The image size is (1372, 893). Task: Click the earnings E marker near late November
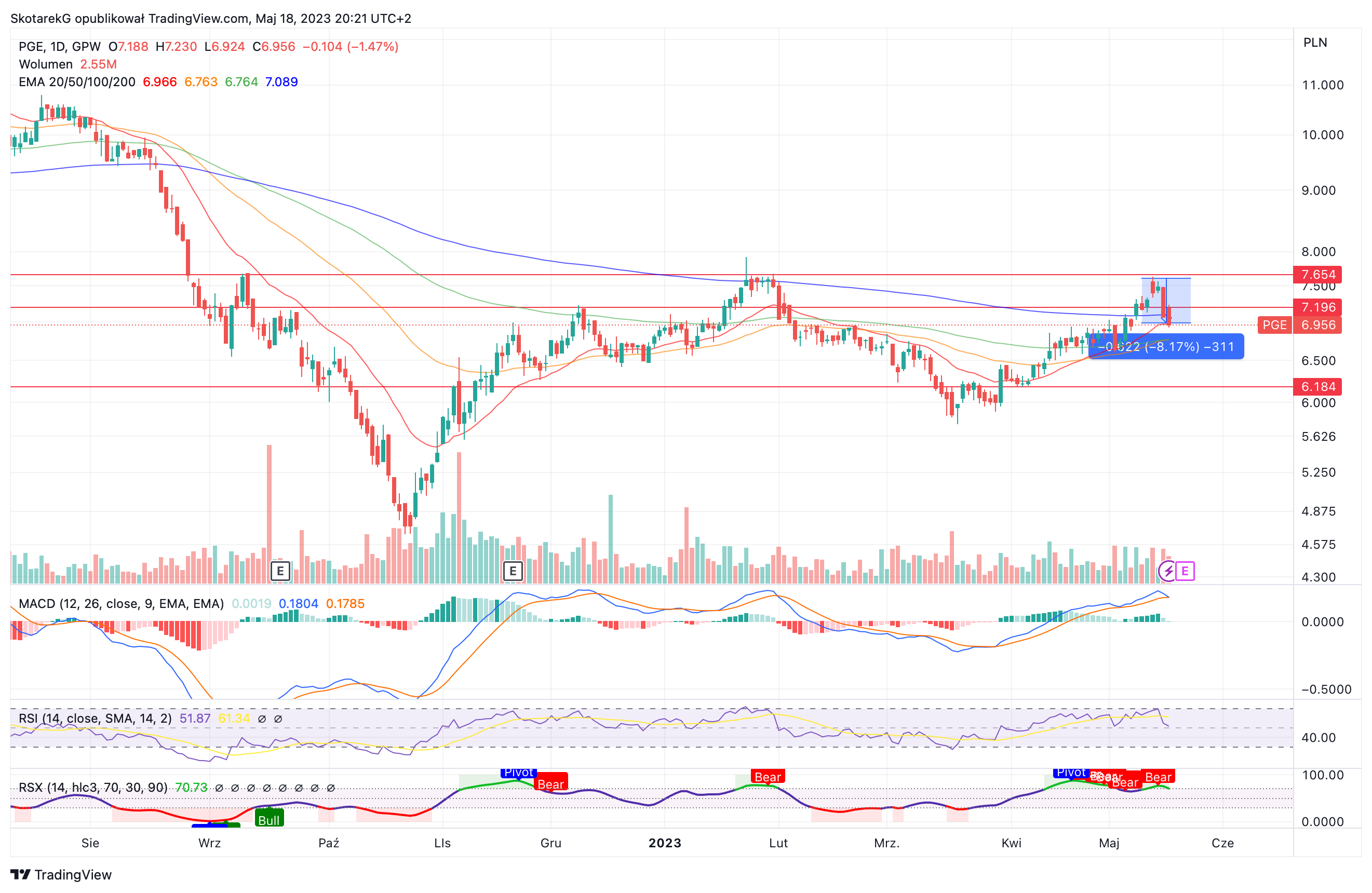point(513,571)
